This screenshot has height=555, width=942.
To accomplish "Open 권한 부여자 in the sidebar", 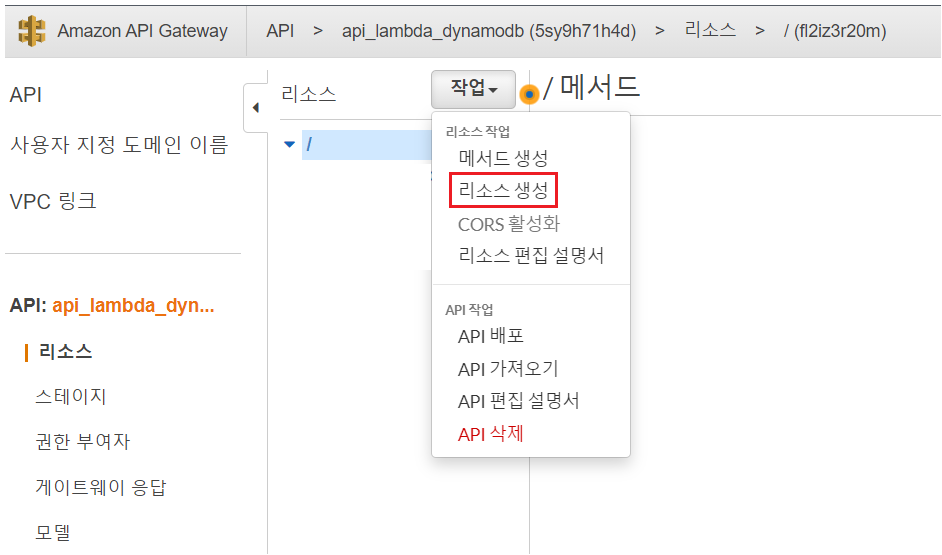I will (82, 441).
